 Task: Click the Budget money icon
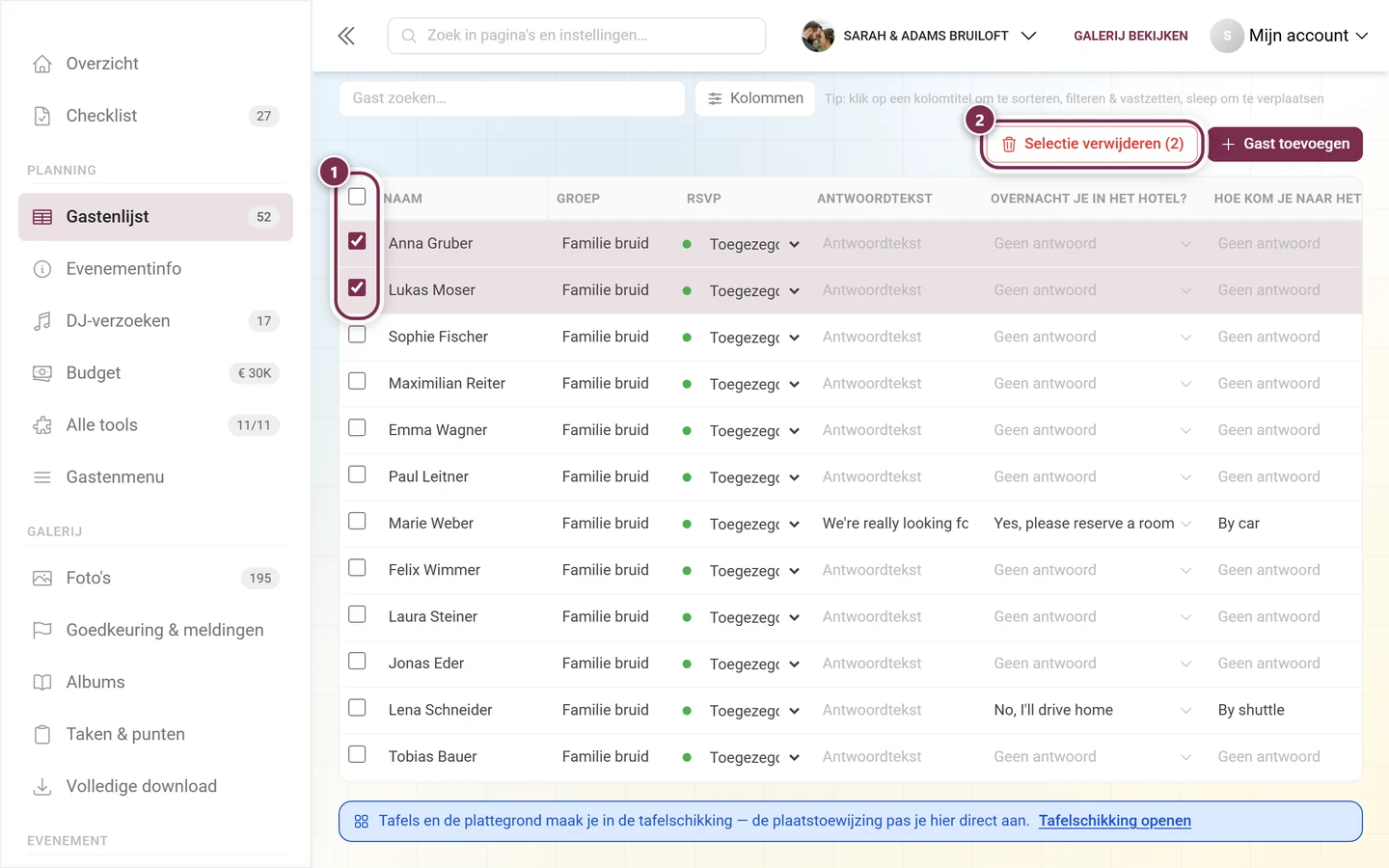click(x=42, y=373)
